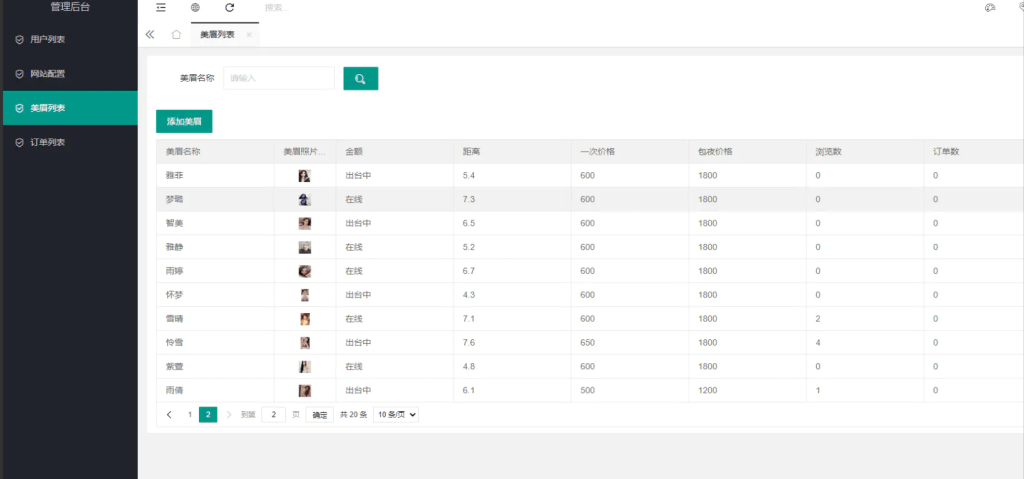Click the 添加美眉 button

coord(184,122)
